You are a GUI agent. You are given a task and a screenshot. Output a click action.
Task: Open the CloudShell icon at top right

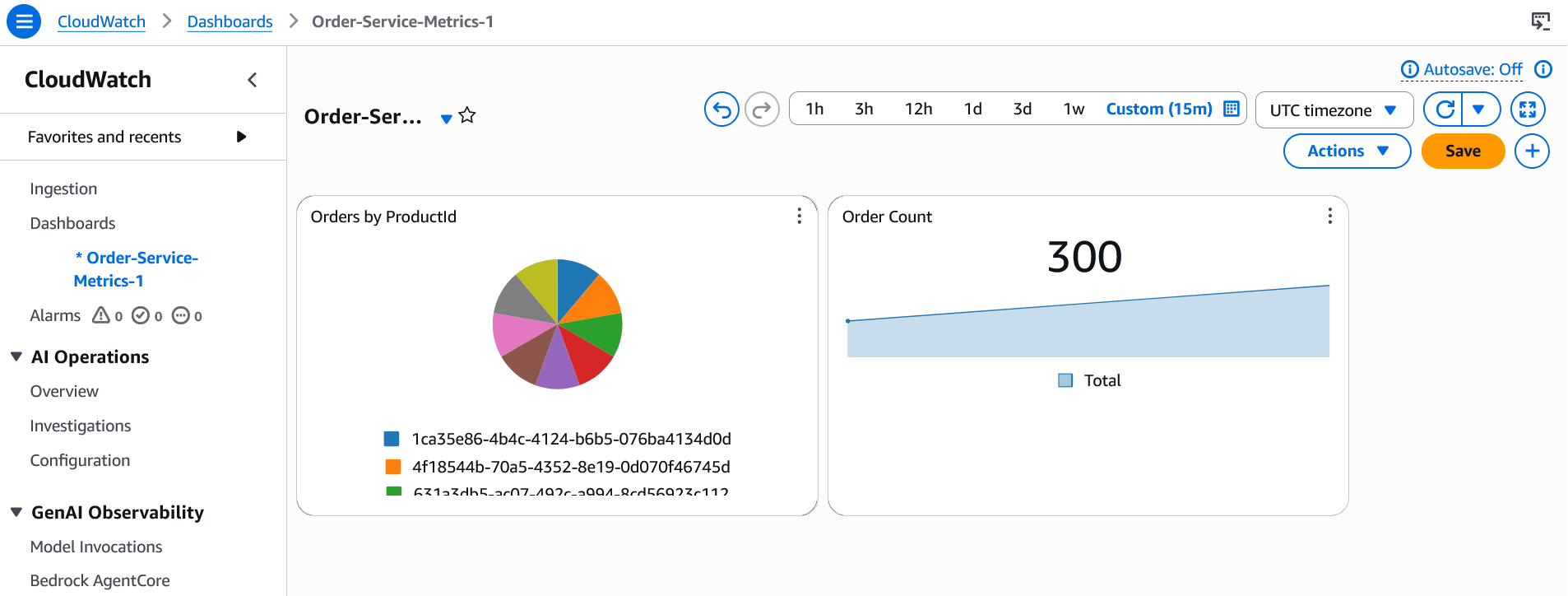[1541, 21]
